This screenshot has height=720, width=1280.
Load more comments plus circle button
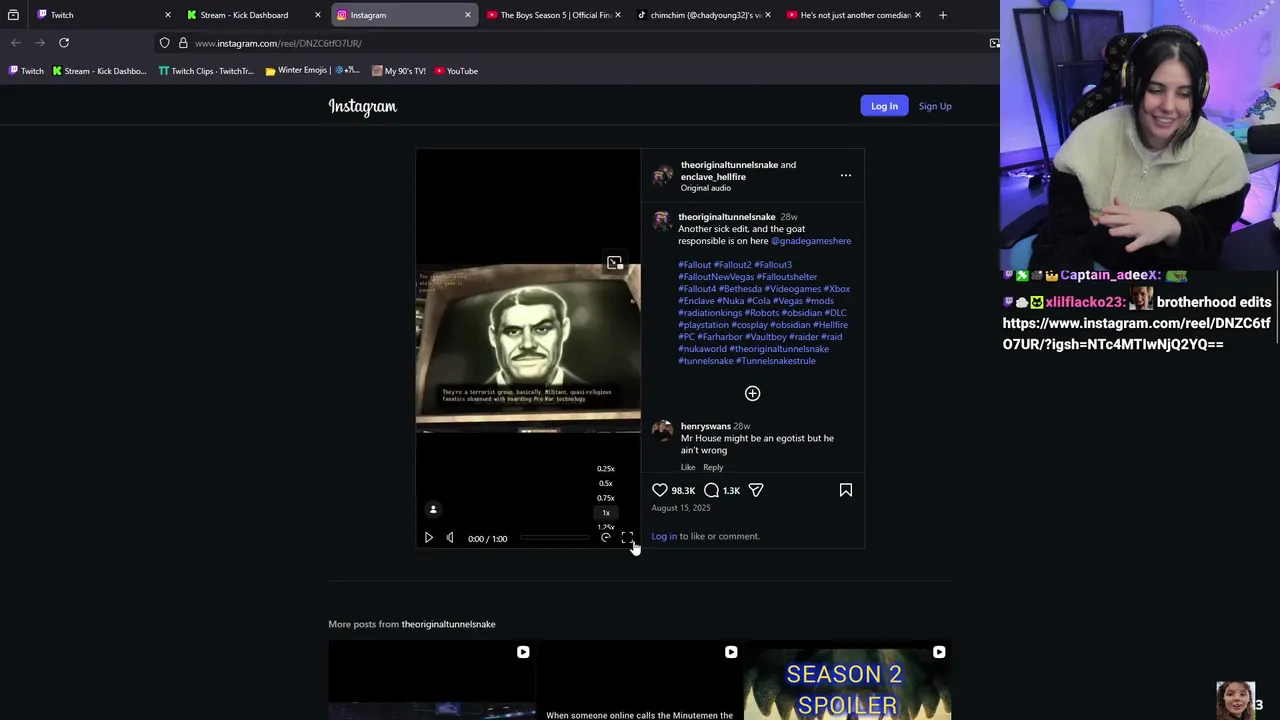752,393
